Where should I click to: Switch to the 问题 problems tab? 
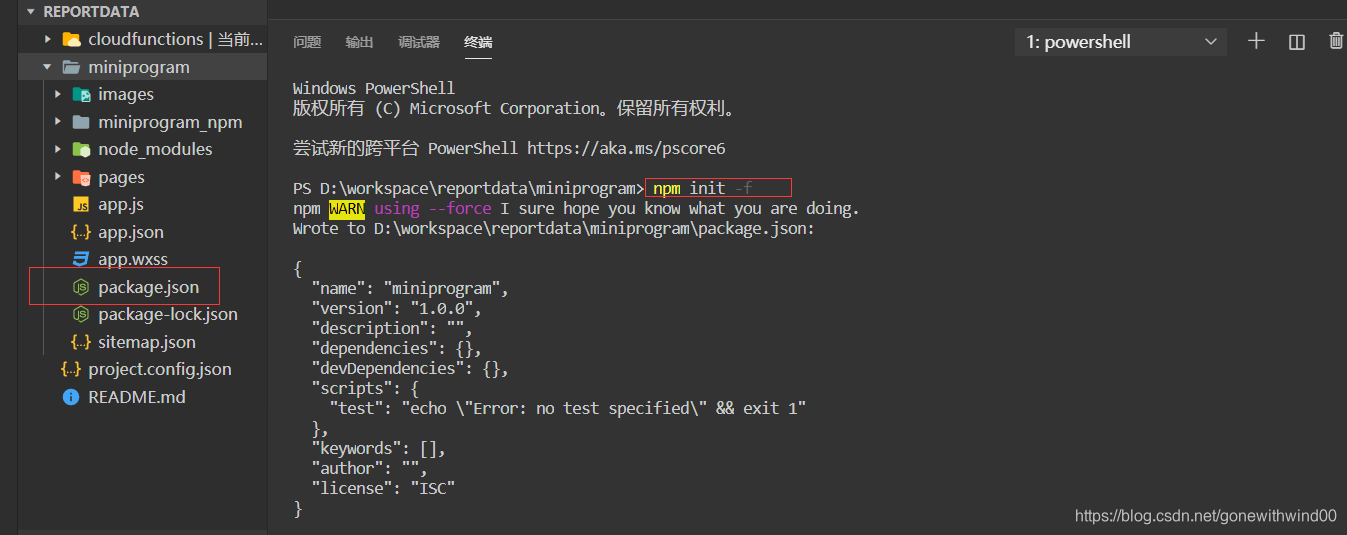coord(307,42)
